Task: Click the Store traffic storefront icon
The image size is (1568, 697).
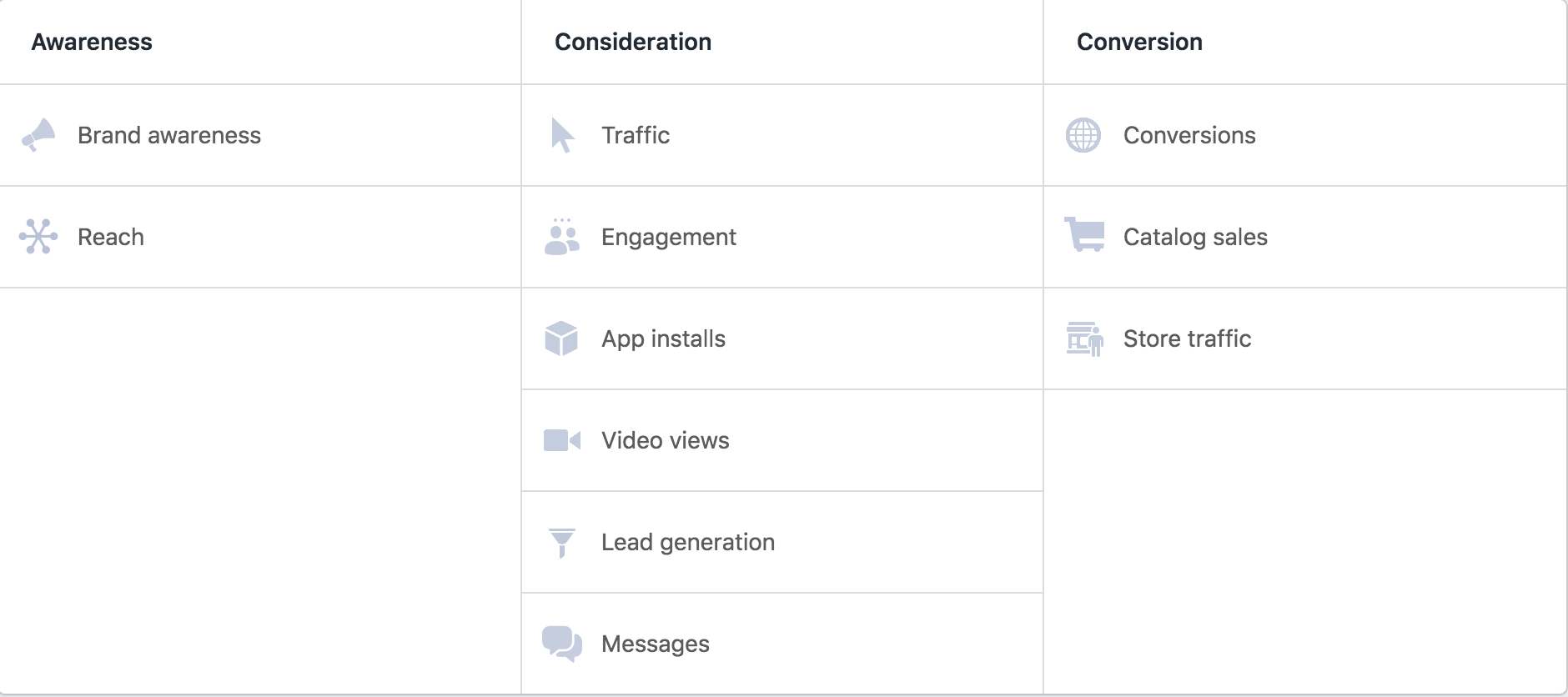Action: point(1084,338)
